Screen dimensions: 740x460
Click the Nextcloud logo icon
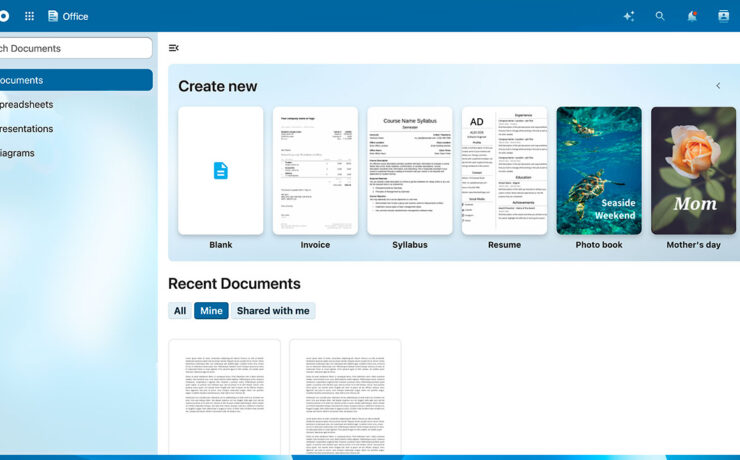pos(4,16)
